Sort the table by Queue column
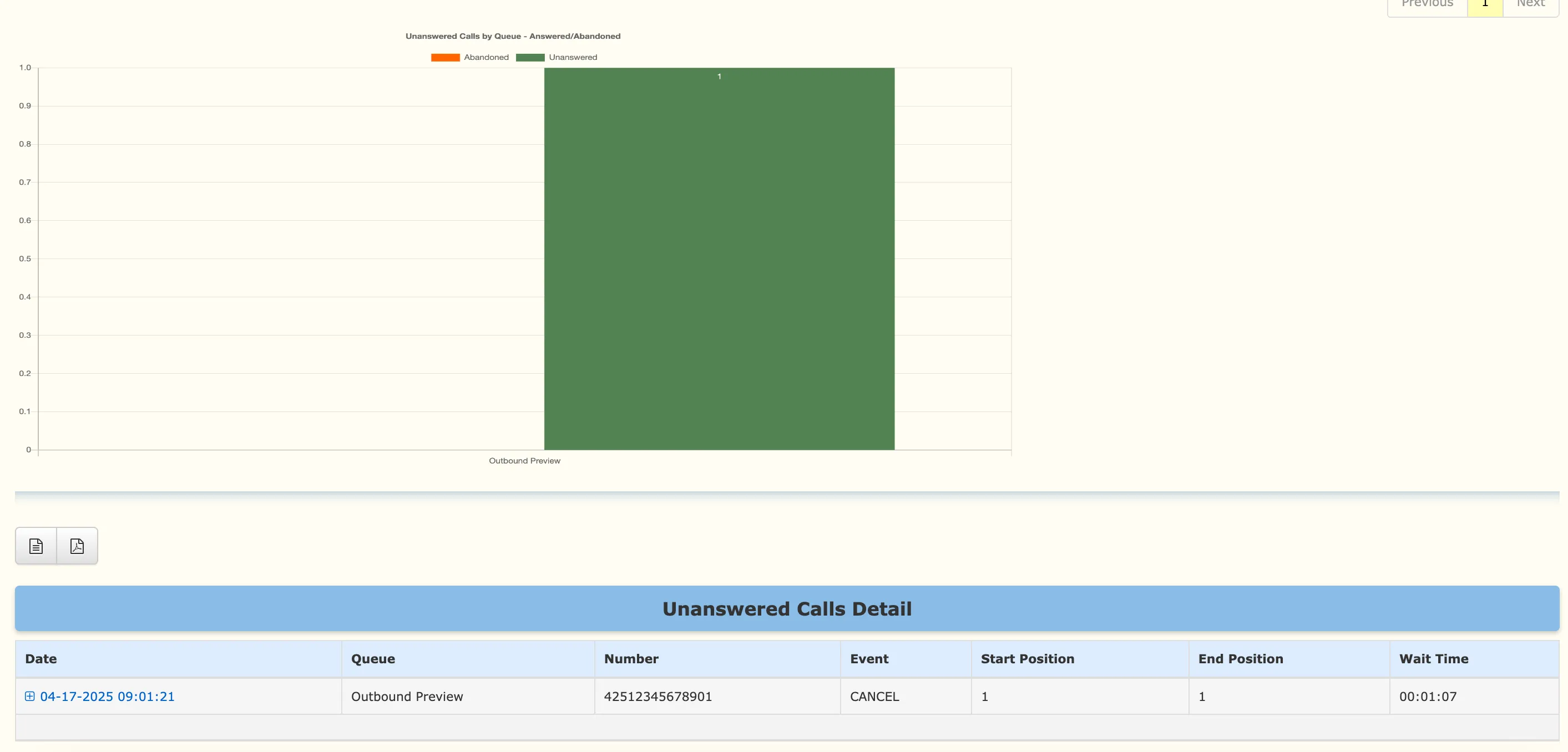 pyautogui.click(x=372, y=658)
